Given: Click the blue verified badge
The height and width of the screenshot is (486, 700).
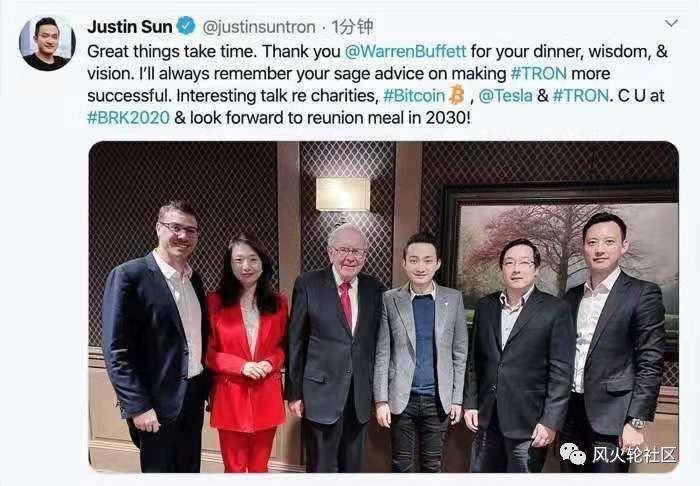Looking at the screenshot, I should tap(186, 26).
